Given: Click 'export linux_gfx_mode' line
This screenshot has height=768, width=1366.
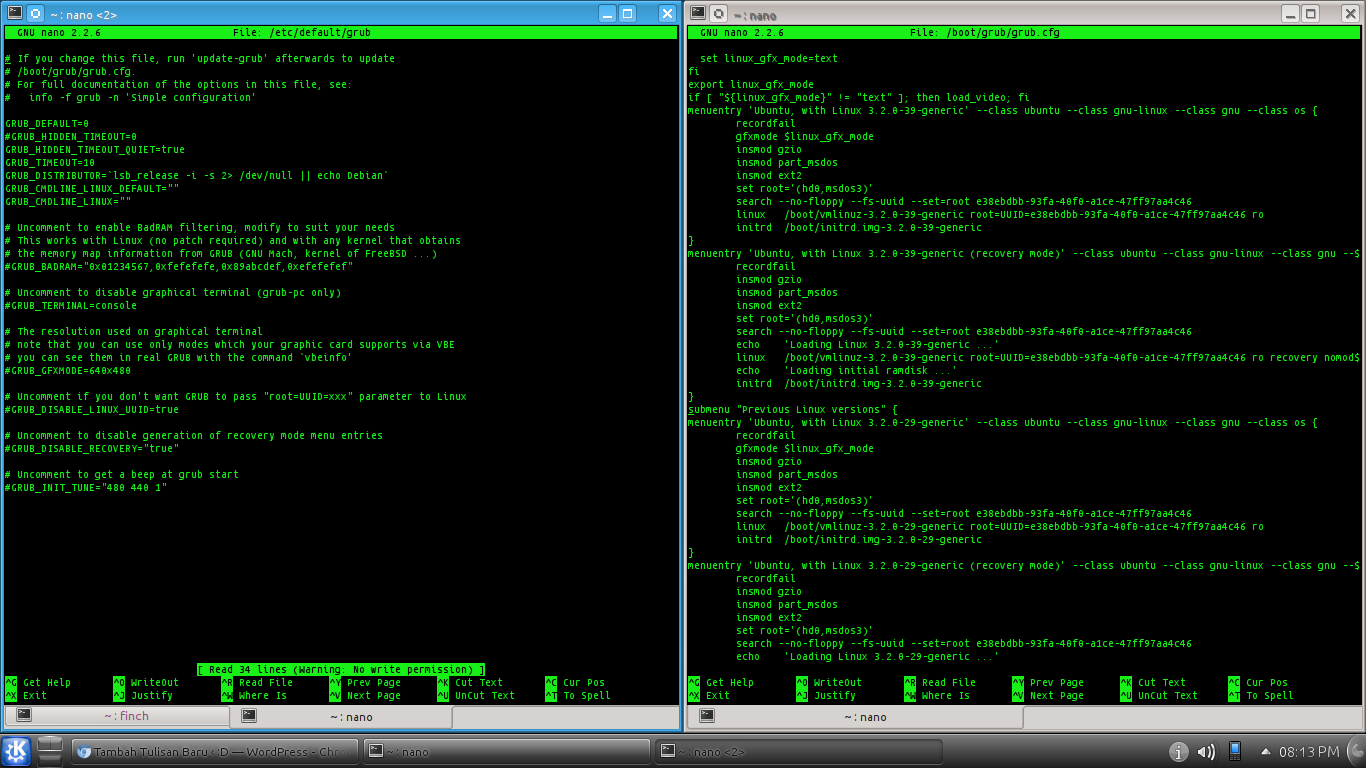Looking at the screenshot, I should pos(751,84).
